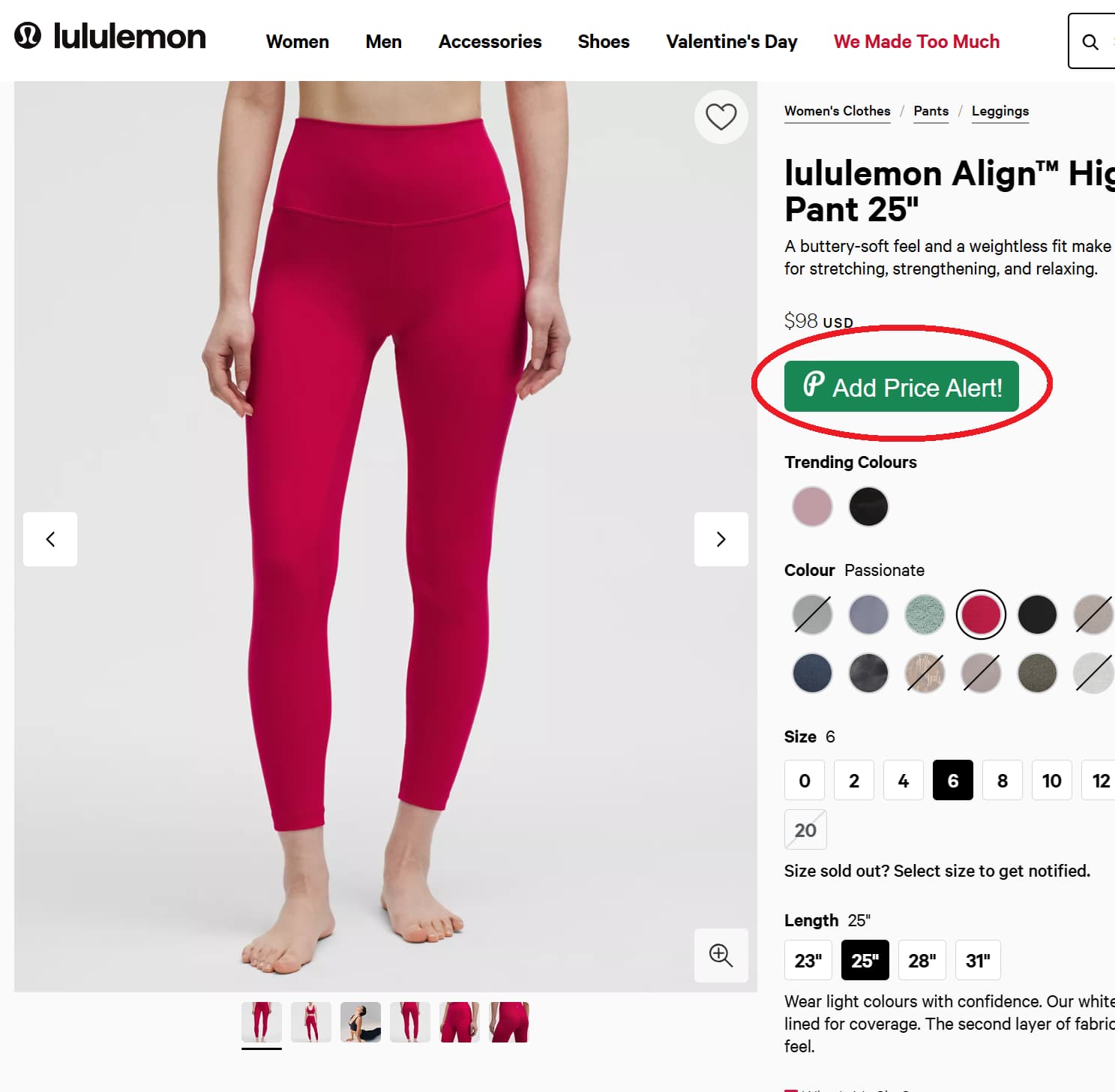The image size is (1115, 1092).
Task: Click the previous image arrow
Action: [49, 539]
